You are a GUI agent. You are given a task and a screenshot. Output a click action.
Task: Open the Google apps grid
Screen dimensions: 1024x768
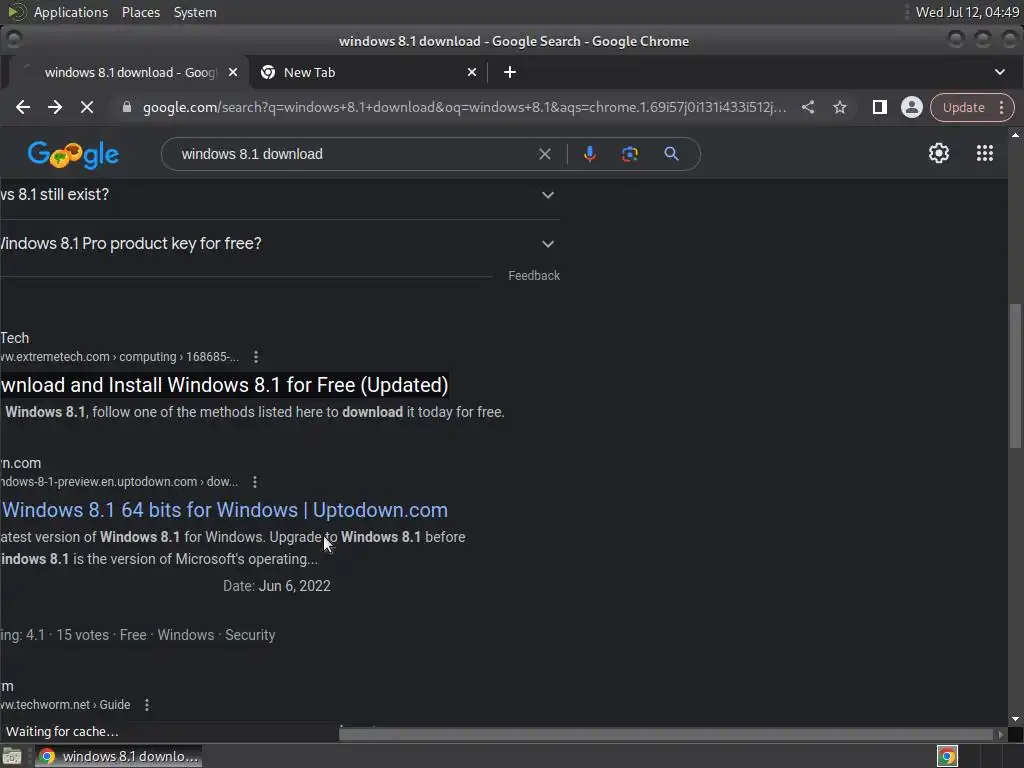(985, 153)
